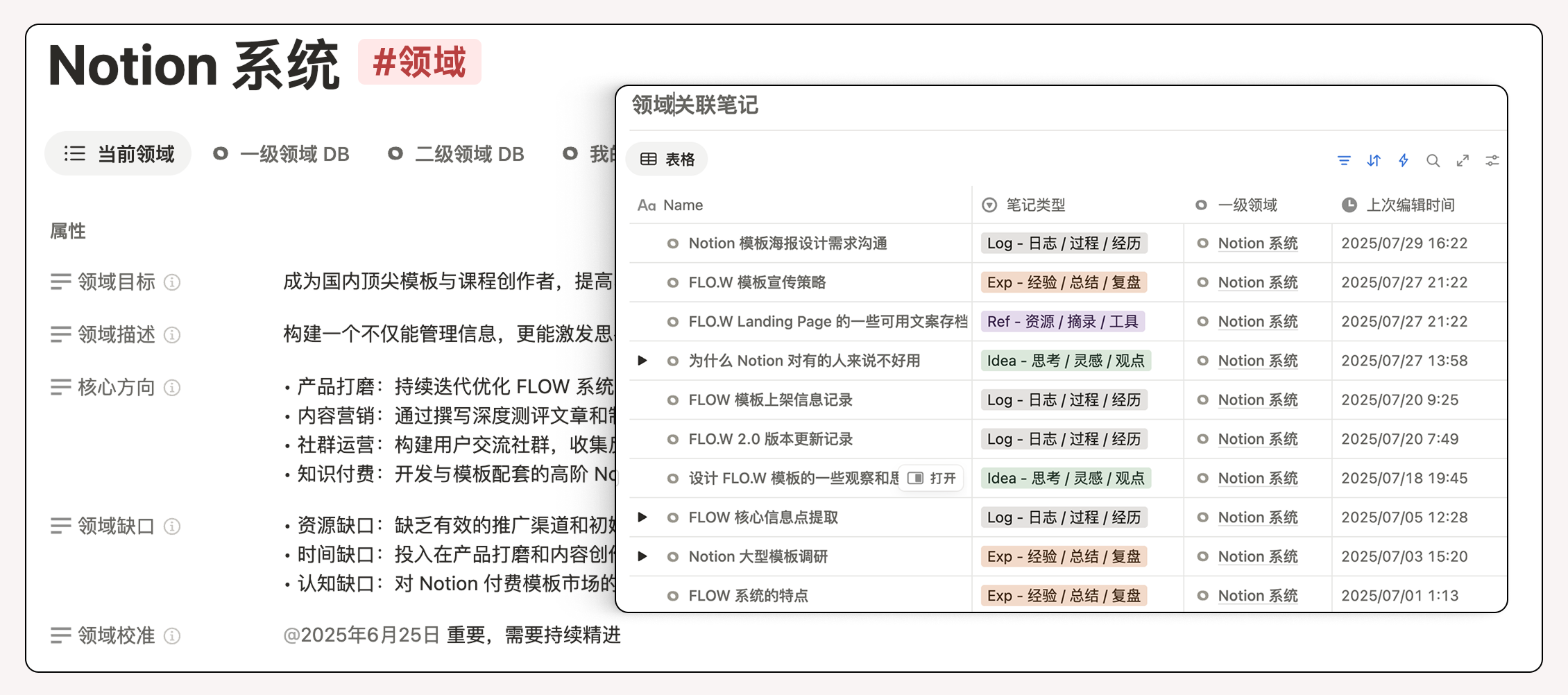Open Notion 系统 link in 2025/07/01 1:13 row
1568x695 pixels.
pos(1258,596)
